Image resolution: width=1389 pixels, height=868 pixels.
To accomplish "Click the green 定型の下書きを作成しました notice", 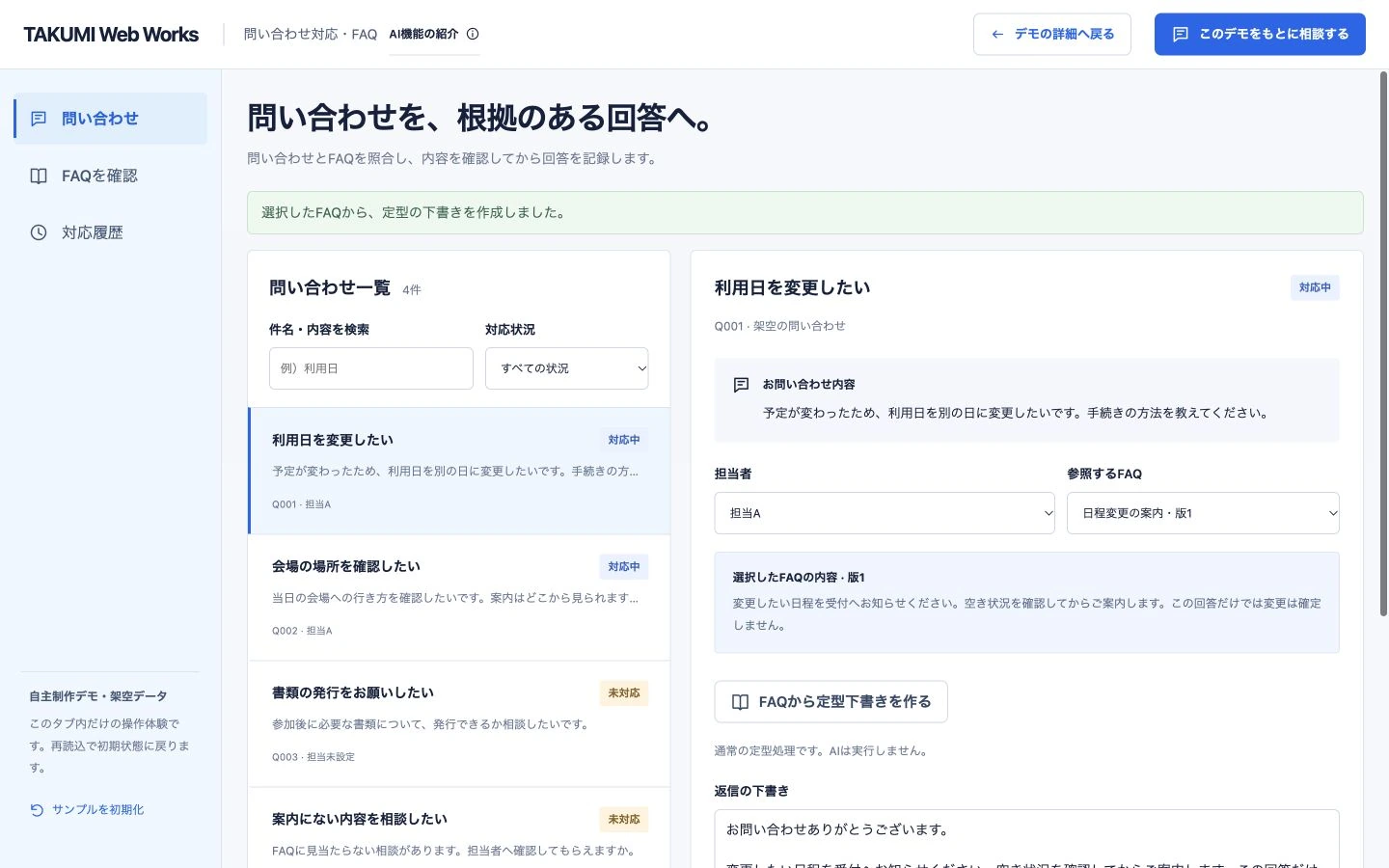I will pyautogui.click(x=805, y=212).
